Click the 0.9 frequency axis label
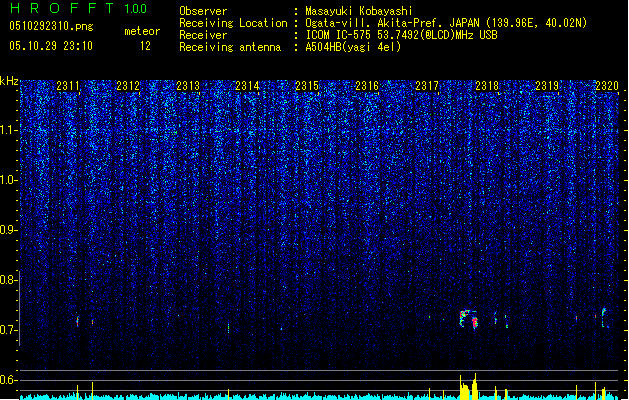629x400 pixels. (x=8, y=230)
